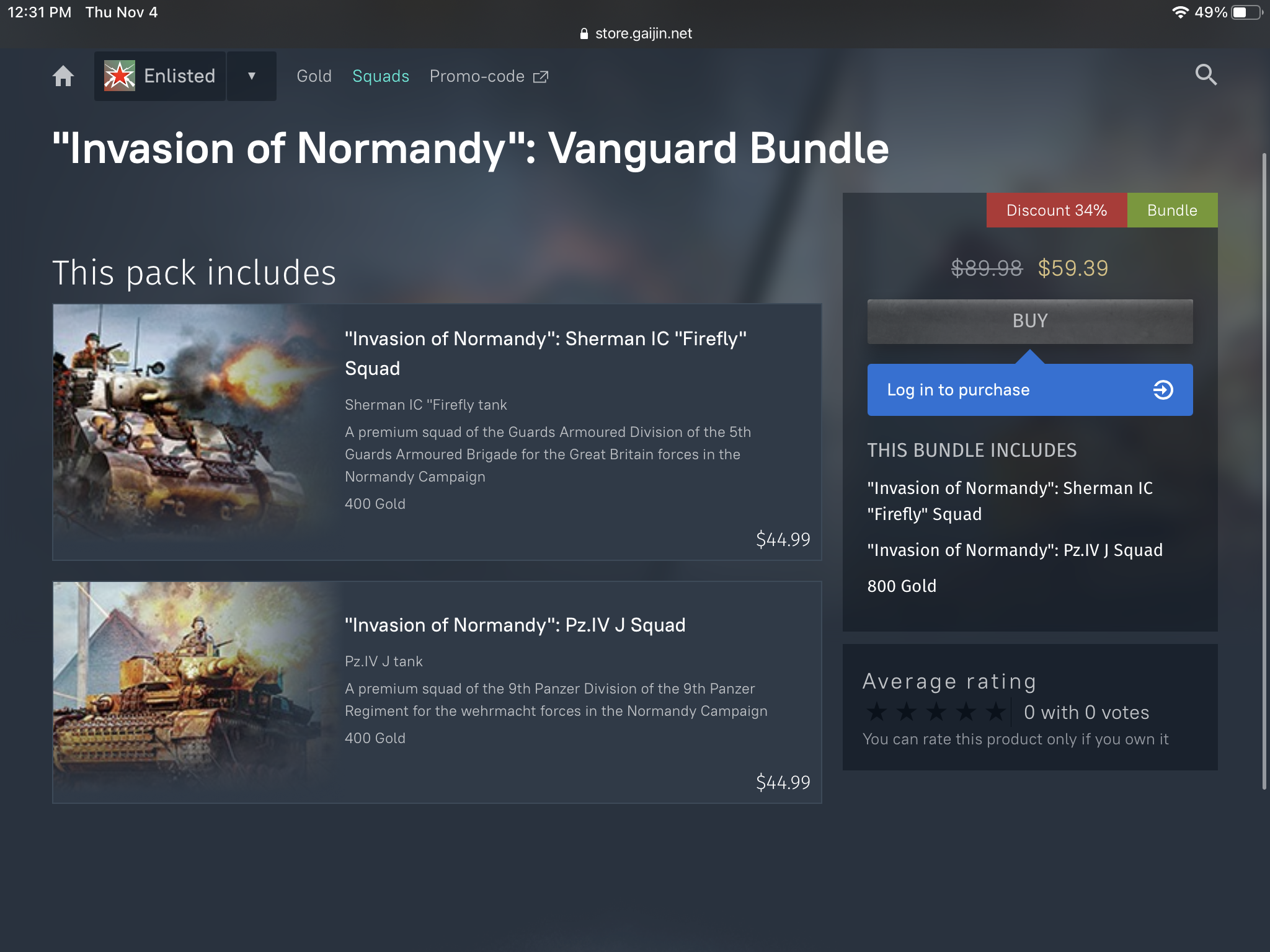The height and width of the screenshot is (952, 1270).
Task: Click the store.gaijin.net address bar
Action: pos(635,33)
